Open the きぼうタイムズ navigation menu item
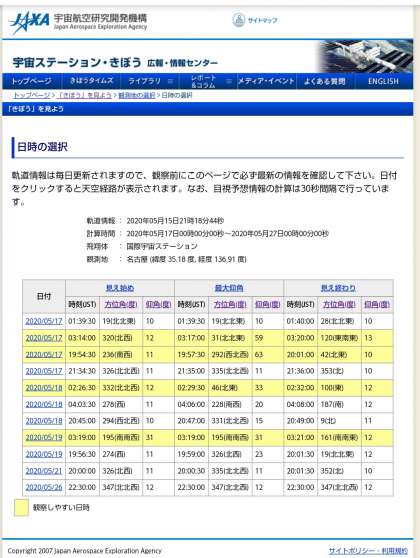Viewport: 420px width, 558px height. coord(91,81)
